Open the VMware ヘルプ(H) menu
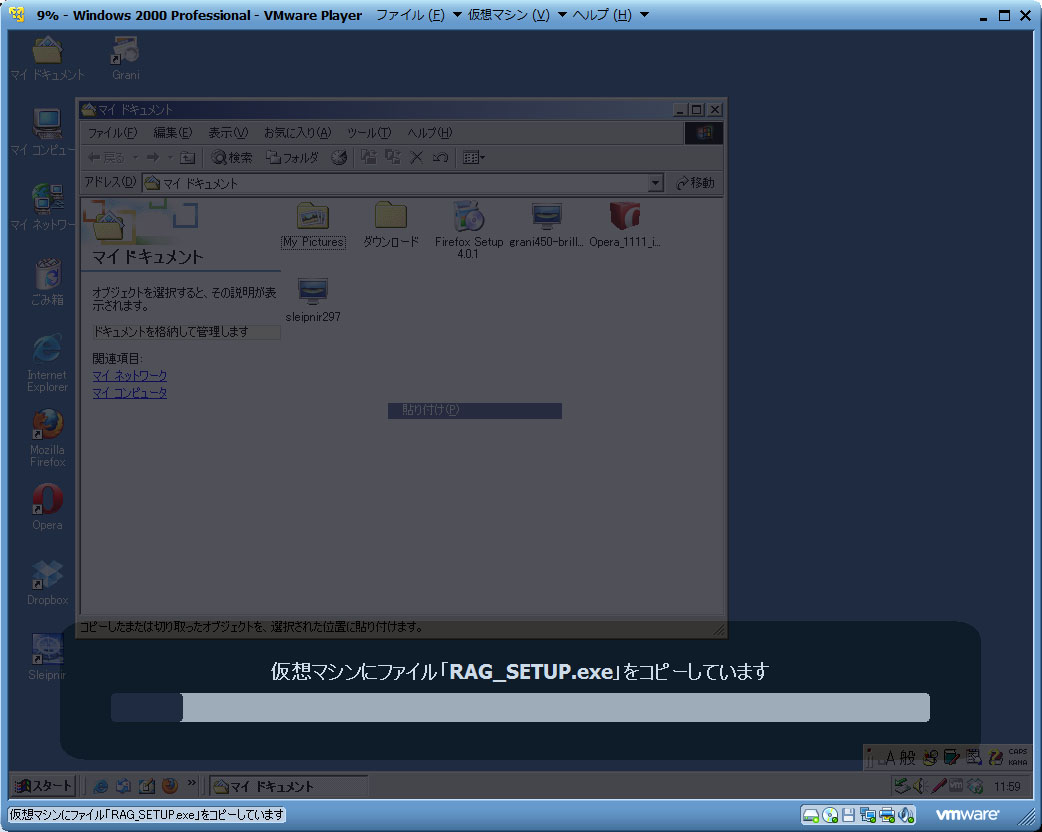Viewport: 1042px width, 832px height. point(609,15)
